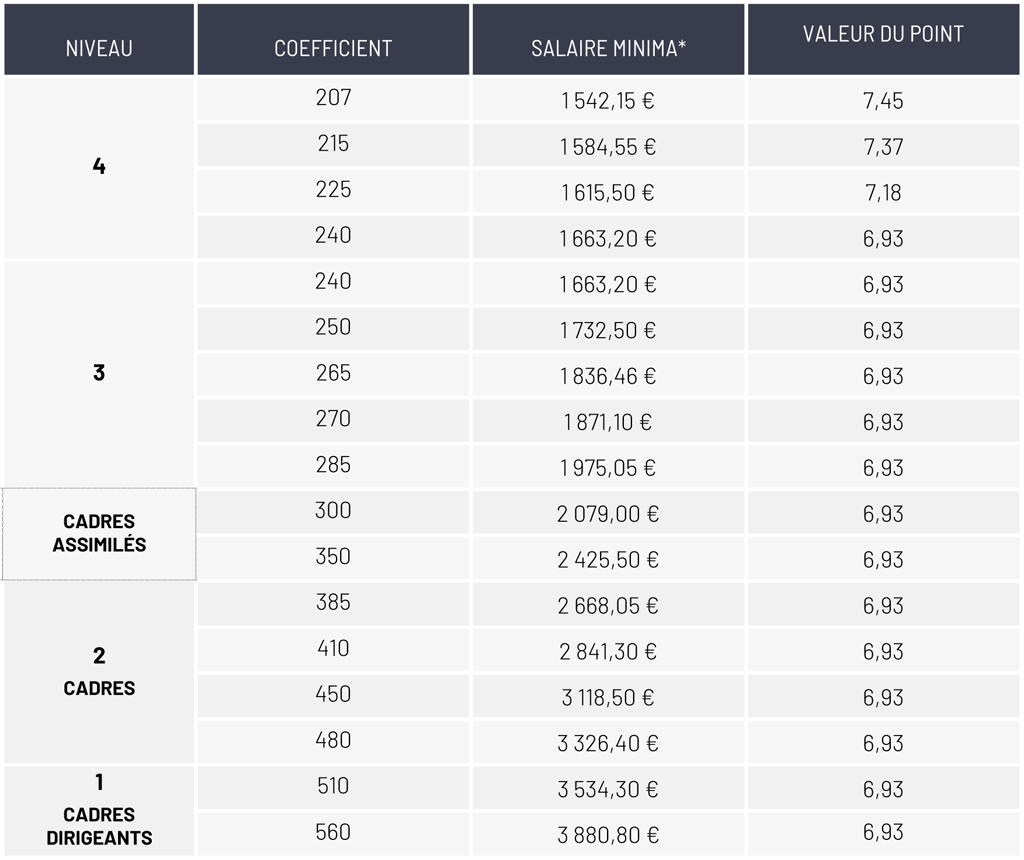This screenshot has height=860, width=1024.
Task: Select the coefficient 560 cell
Action: (333, 833)
